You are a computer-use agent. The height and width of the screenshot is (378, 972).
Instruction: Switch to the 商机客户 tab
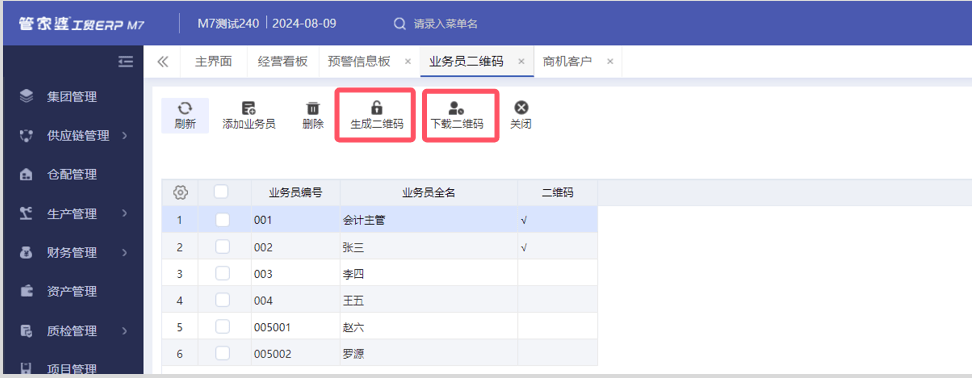pyautogui.click(x=567, y=61)
